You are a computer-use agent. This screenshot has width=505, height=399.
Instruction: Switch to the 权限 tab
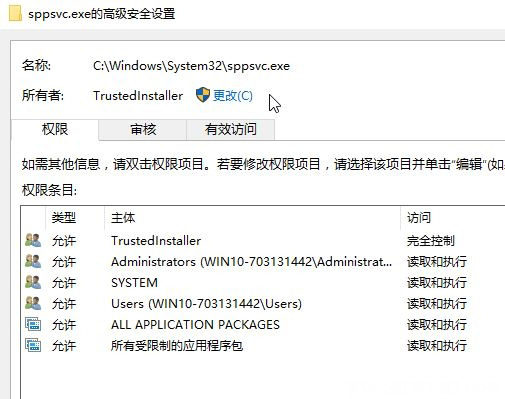pos(55,129)
